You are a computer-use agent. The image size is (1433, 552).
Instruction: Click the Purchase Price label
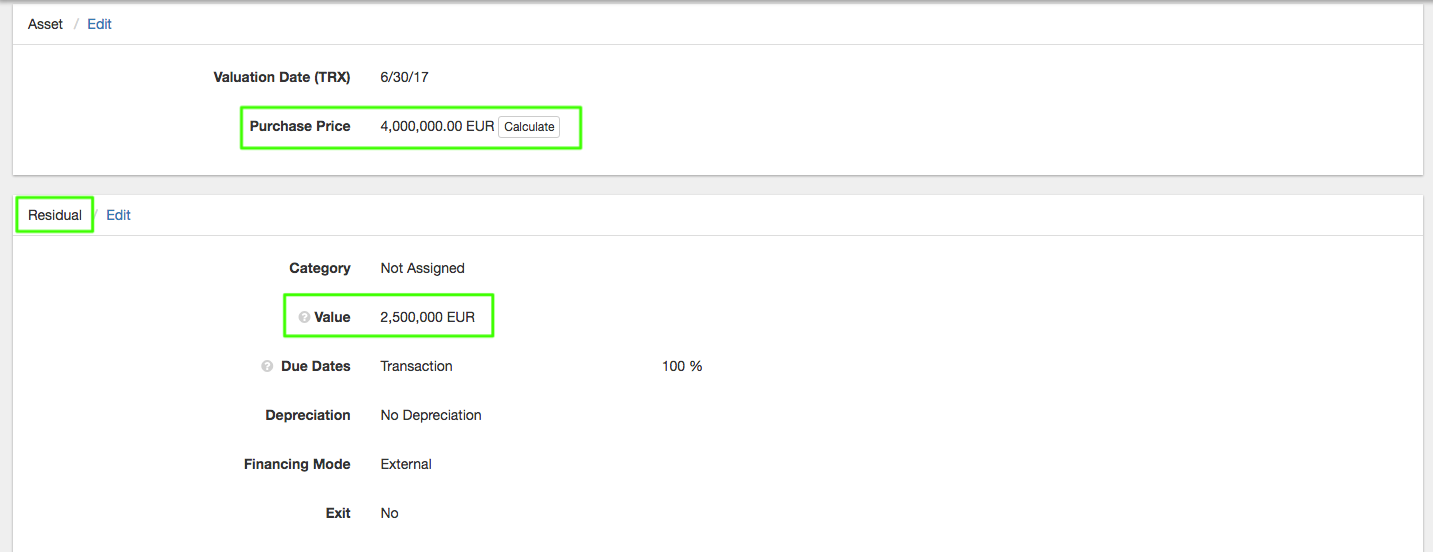pyautogui.click(x=300, y=126)
